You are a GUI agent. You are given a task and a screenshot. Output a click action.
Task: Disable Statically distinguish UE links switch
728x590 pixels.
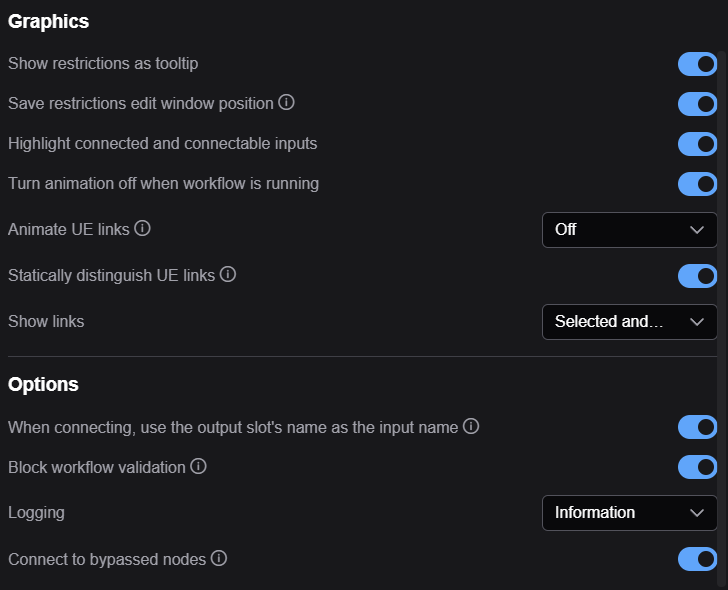697,276
